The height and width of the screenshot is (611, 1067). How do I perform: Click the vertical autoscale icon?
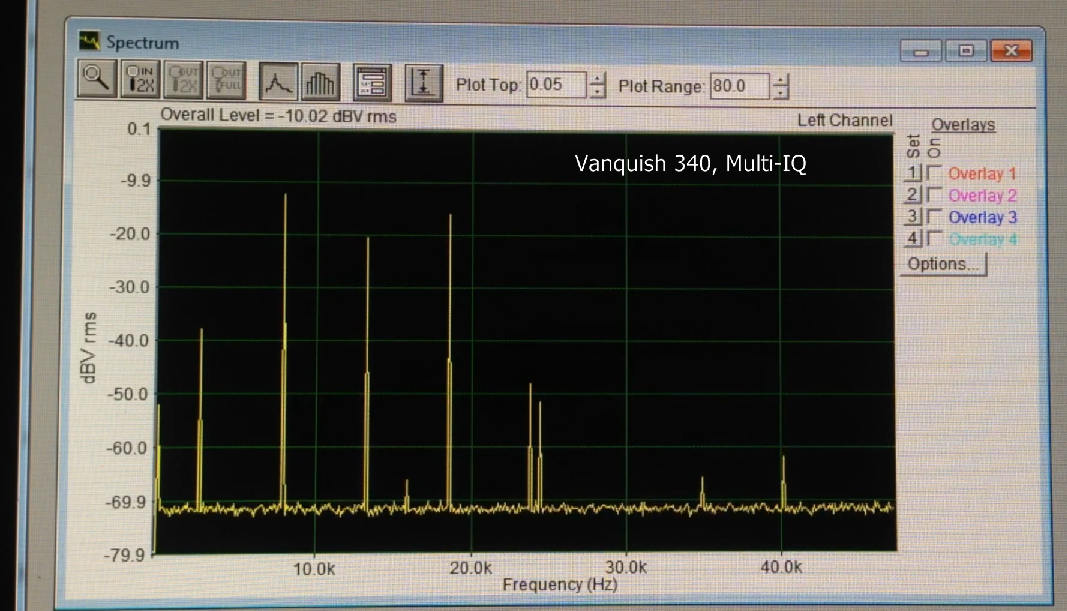tap(423, 83)
